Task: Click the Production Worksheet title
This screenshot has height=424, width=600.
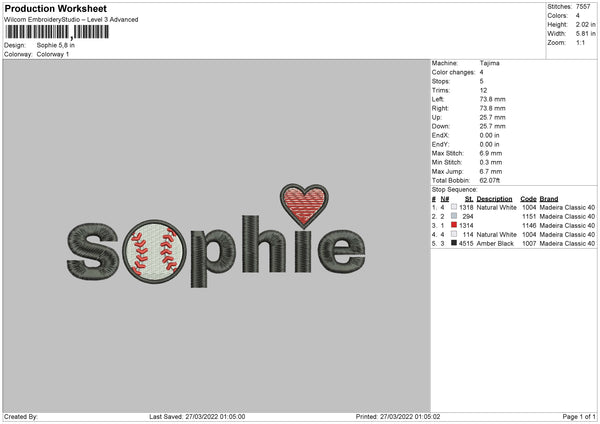Action: pos(55,9)
